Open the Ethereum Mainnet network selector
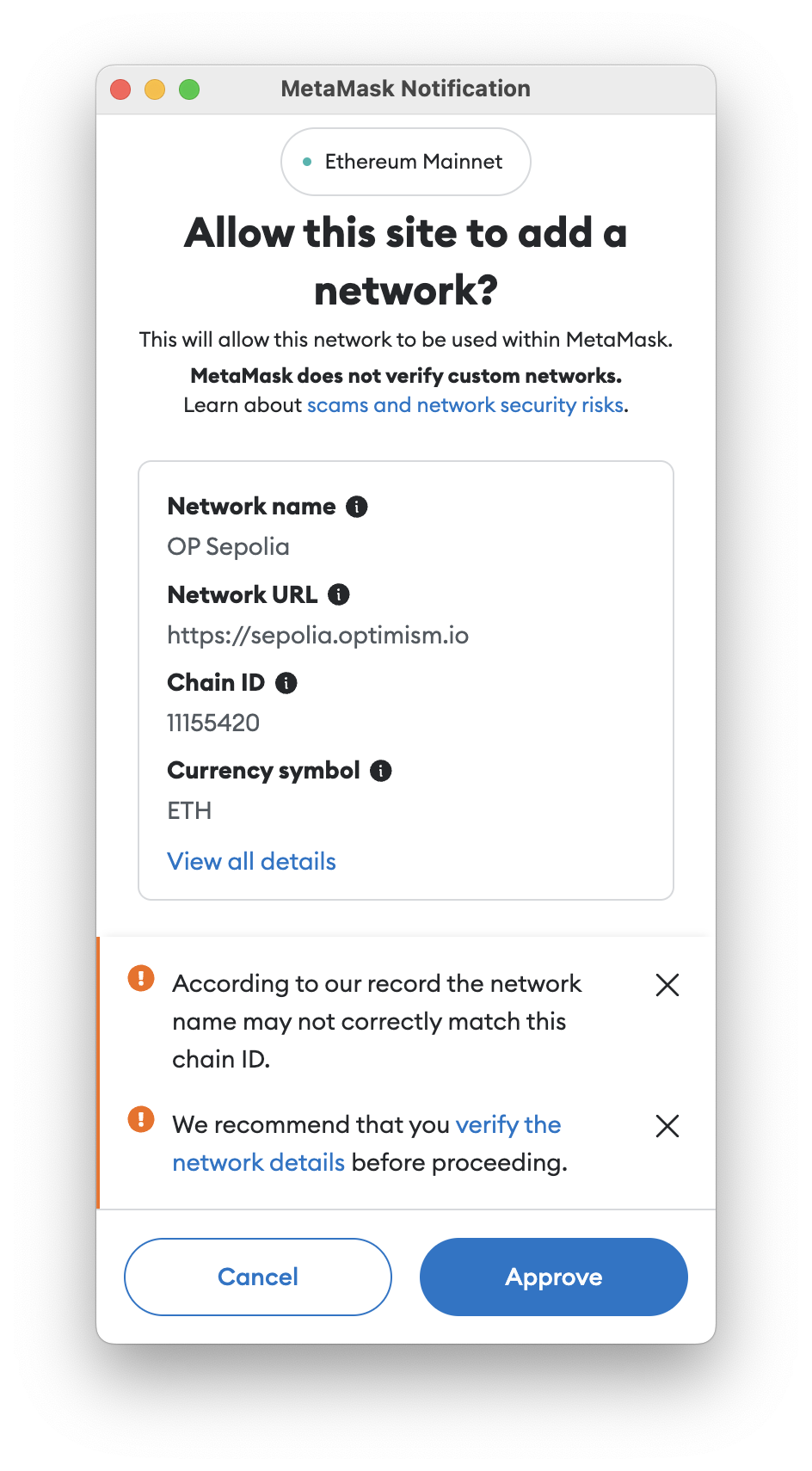 point(405,161)
